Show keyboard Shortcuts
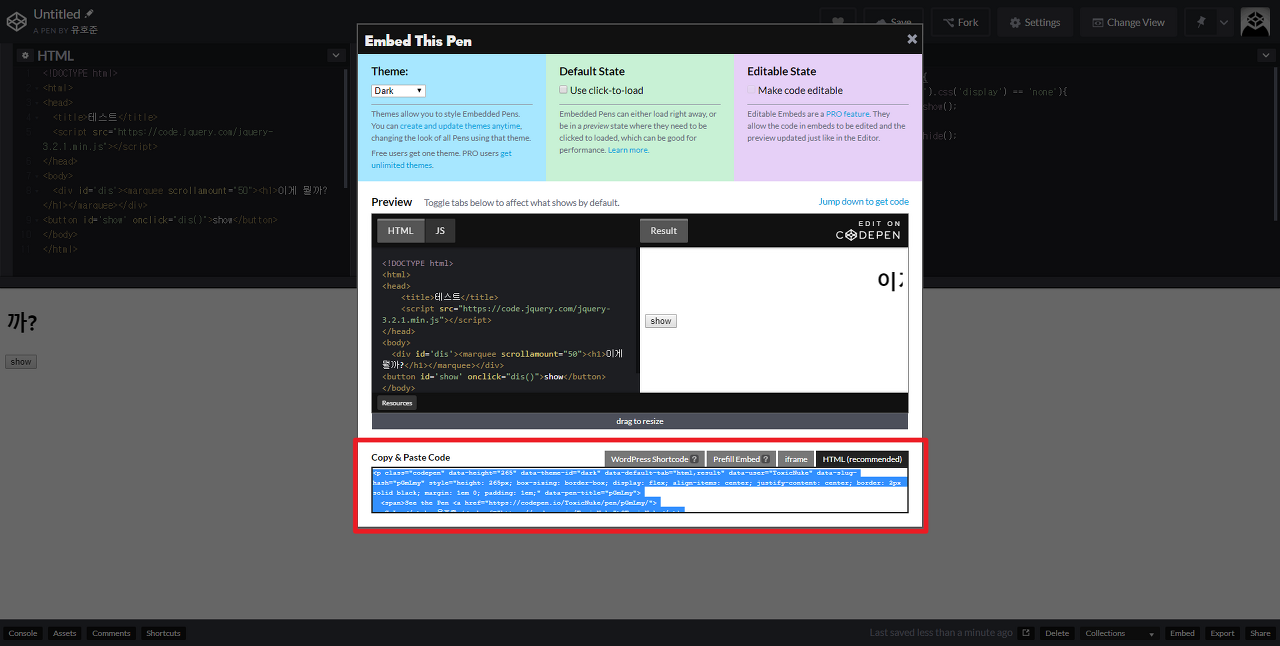1280x646 pixels. 163,633
